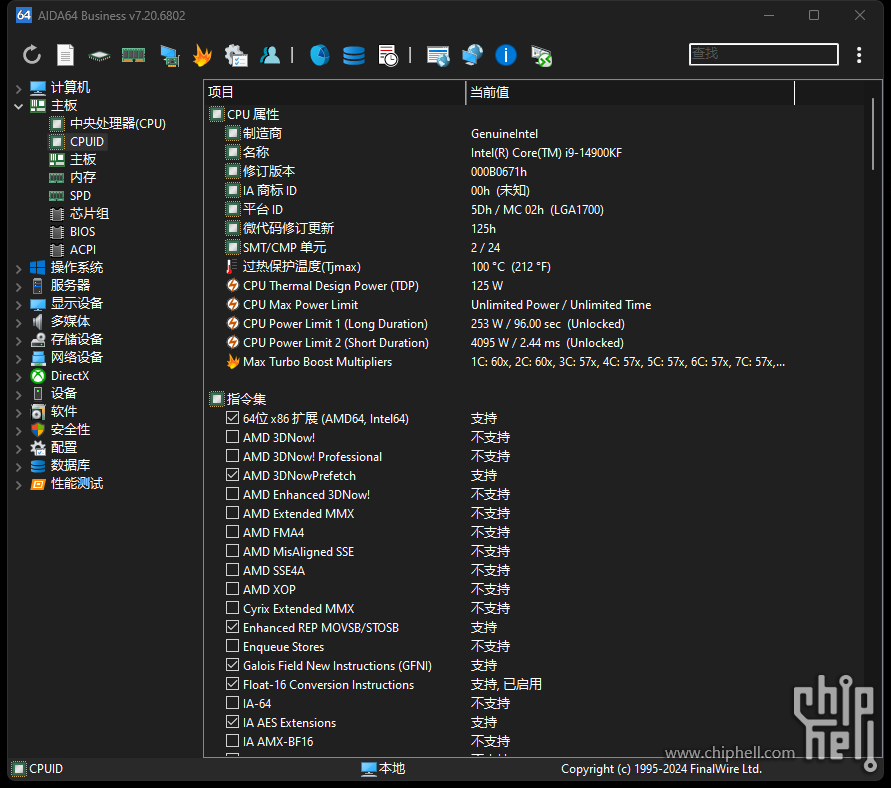Screen dimensions: 891x788
Task: Click the 本地 status bar entry
Action: pos(383,769)
